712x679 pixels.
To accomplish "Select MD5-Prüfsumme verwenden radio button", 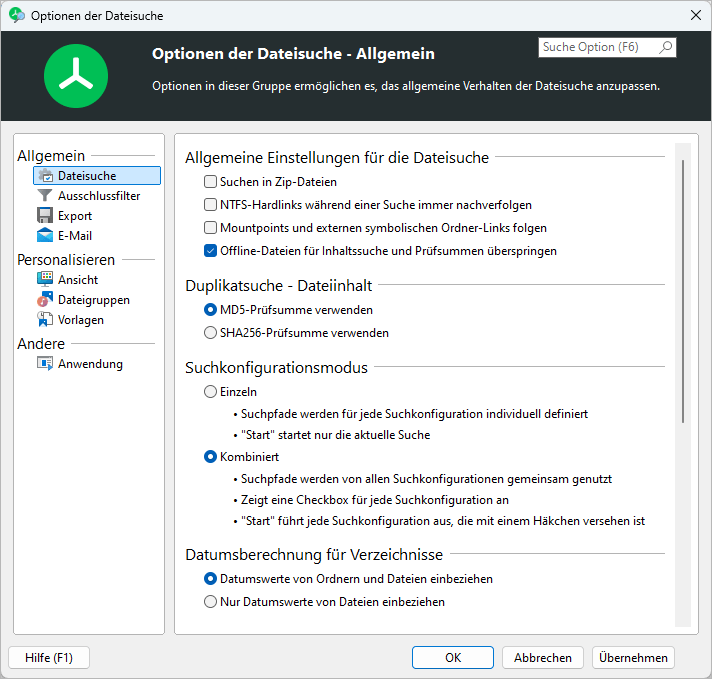I will (x=210, y=310).
